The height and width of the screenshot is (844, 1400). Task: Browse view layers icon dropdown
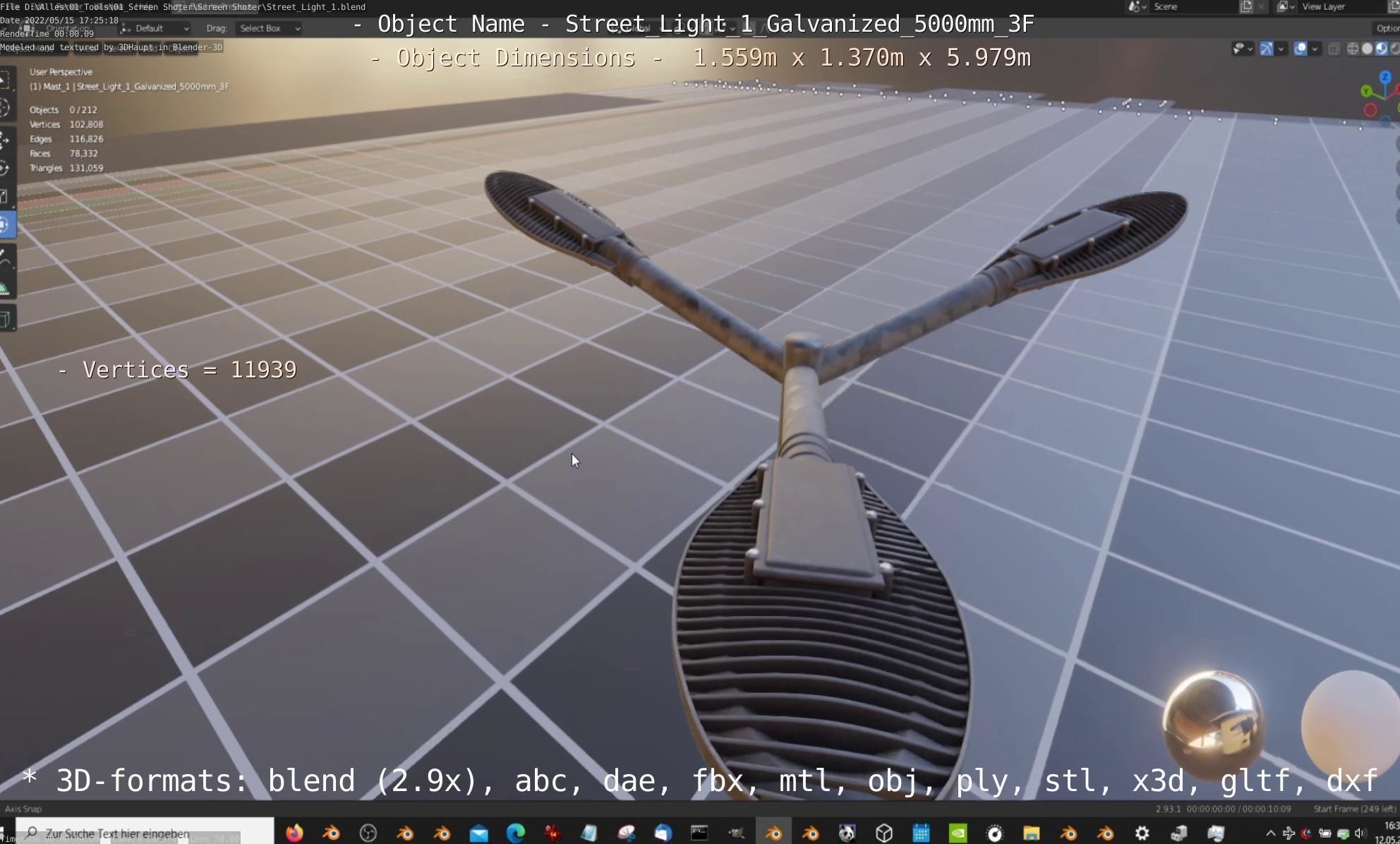[1286, 6]
